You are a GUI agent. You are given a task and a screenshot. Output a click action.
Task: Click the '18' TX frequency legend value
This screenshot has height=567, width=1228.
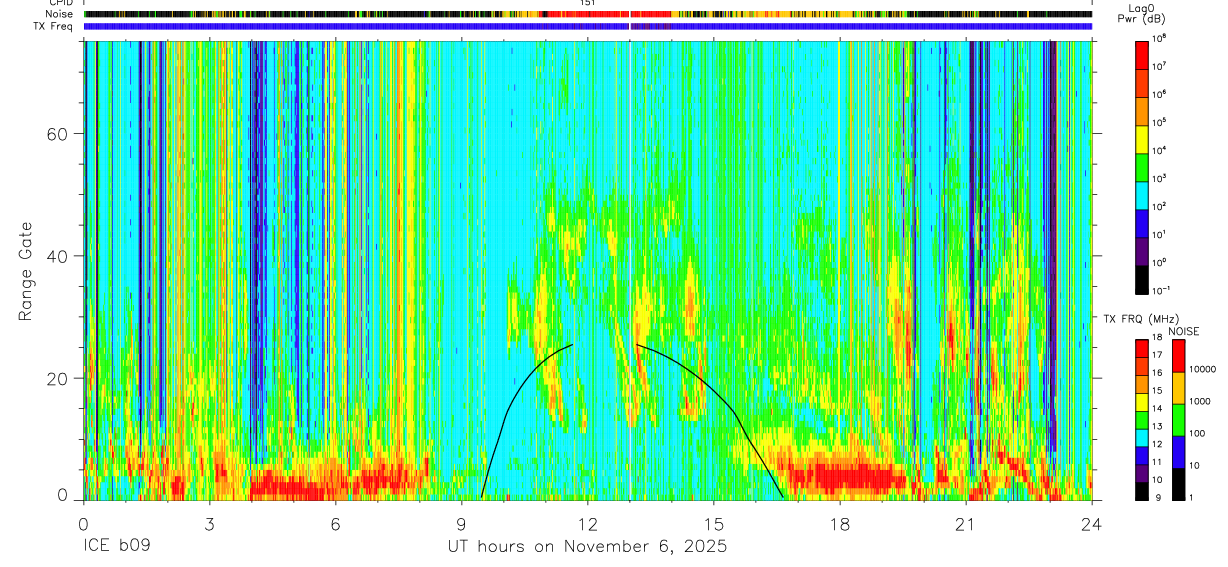(1159, 339)
